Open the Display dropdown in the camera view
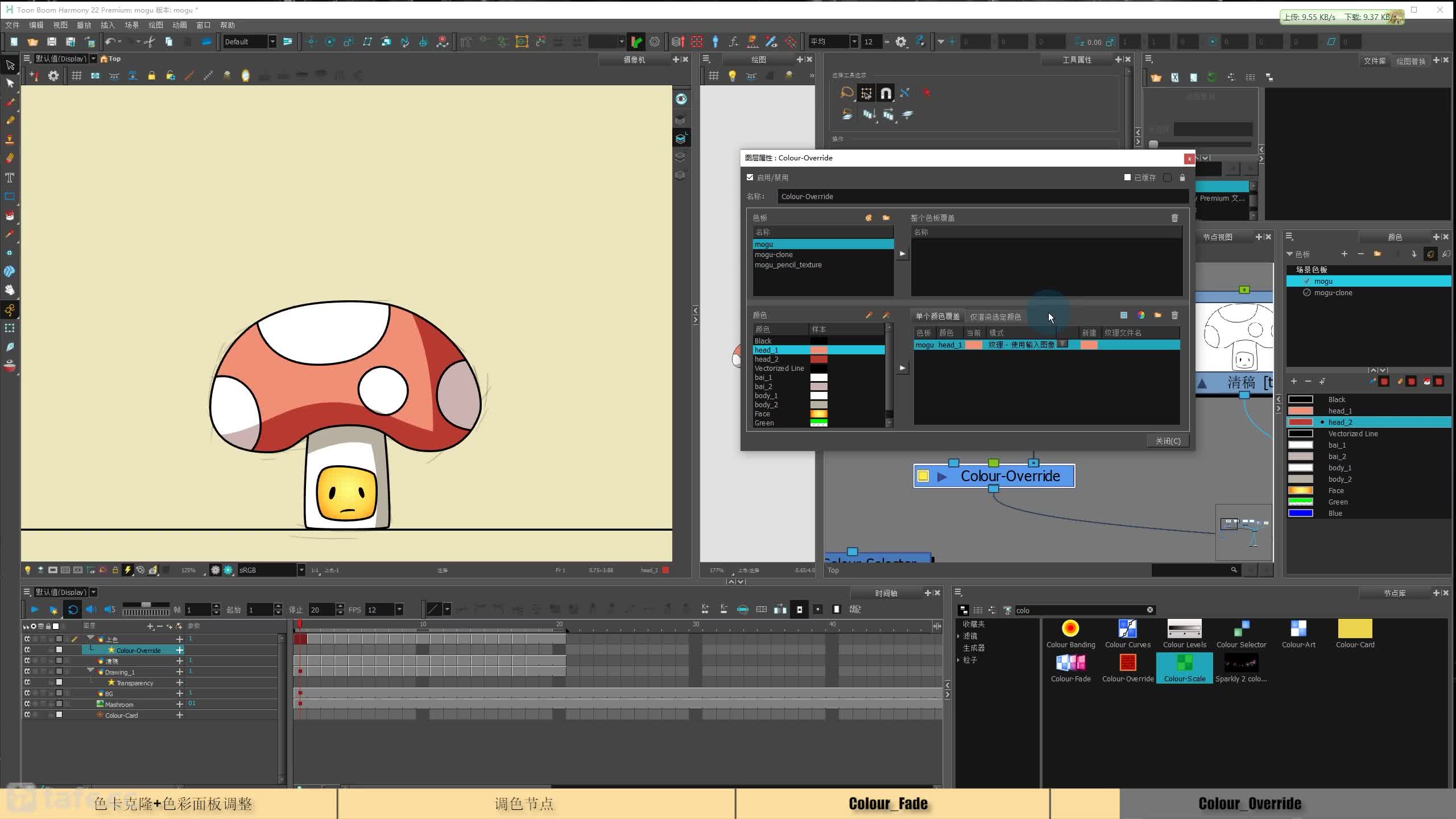1456x819 pixels. coord(93,59)
